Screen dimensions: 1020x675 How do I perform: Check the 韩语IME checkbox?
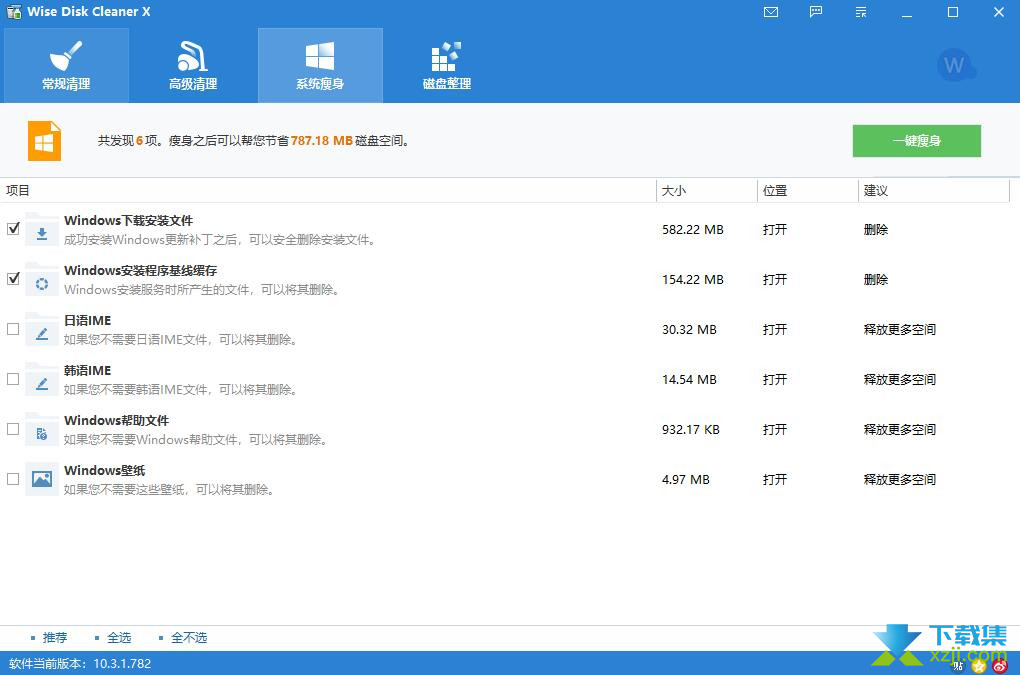tap(13, 379)
